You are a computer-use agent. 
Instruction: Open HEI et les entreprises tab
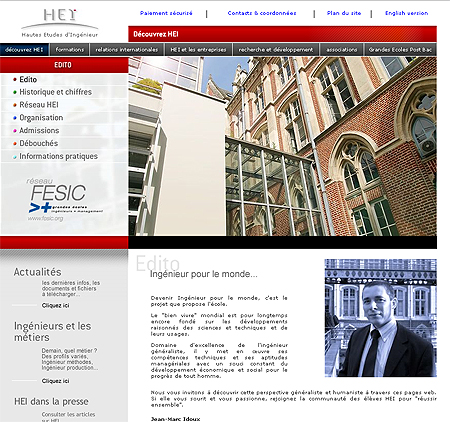click(198, 50)
